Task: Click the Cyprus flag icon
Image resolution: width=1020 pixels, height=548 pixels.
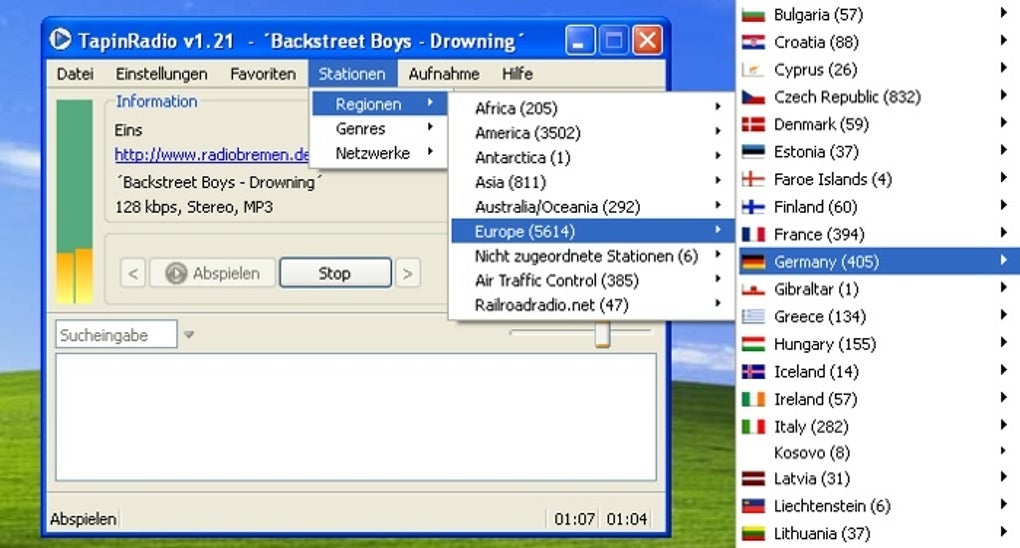Action: click(x=753, y=70)
